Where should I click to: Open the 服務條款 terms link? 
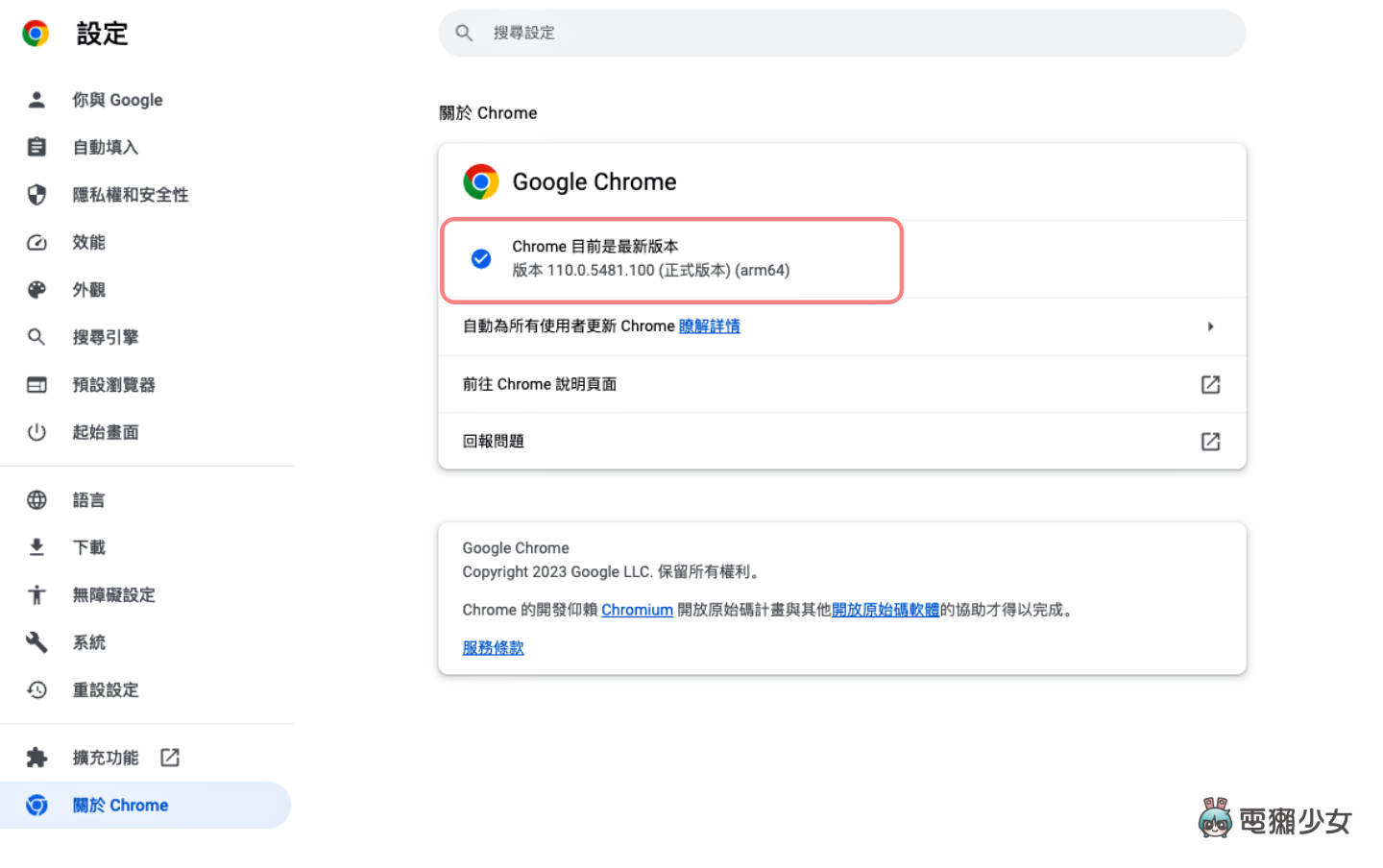pos(493,647)
